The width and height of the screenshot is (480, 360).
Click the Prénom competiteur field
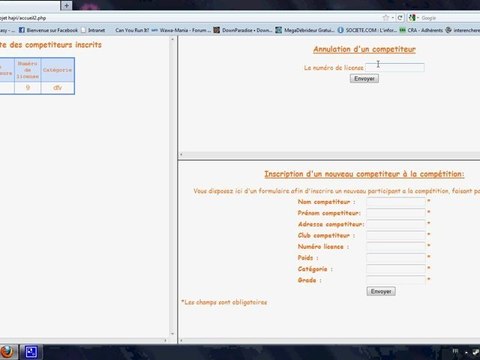click(396, 213)
